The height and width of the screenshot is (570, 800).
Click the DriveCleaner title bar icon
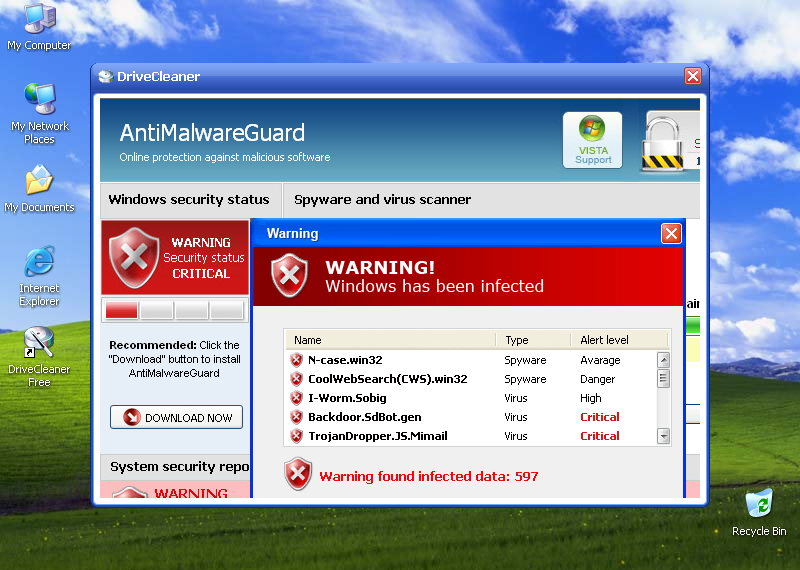click(106, 77)
